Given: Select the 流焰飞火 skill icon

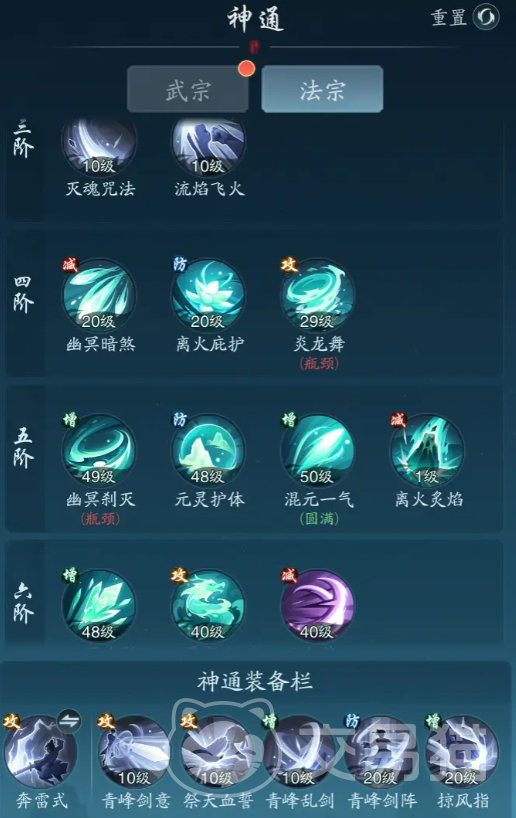Looking at the screenshot, I should [208, 145].
